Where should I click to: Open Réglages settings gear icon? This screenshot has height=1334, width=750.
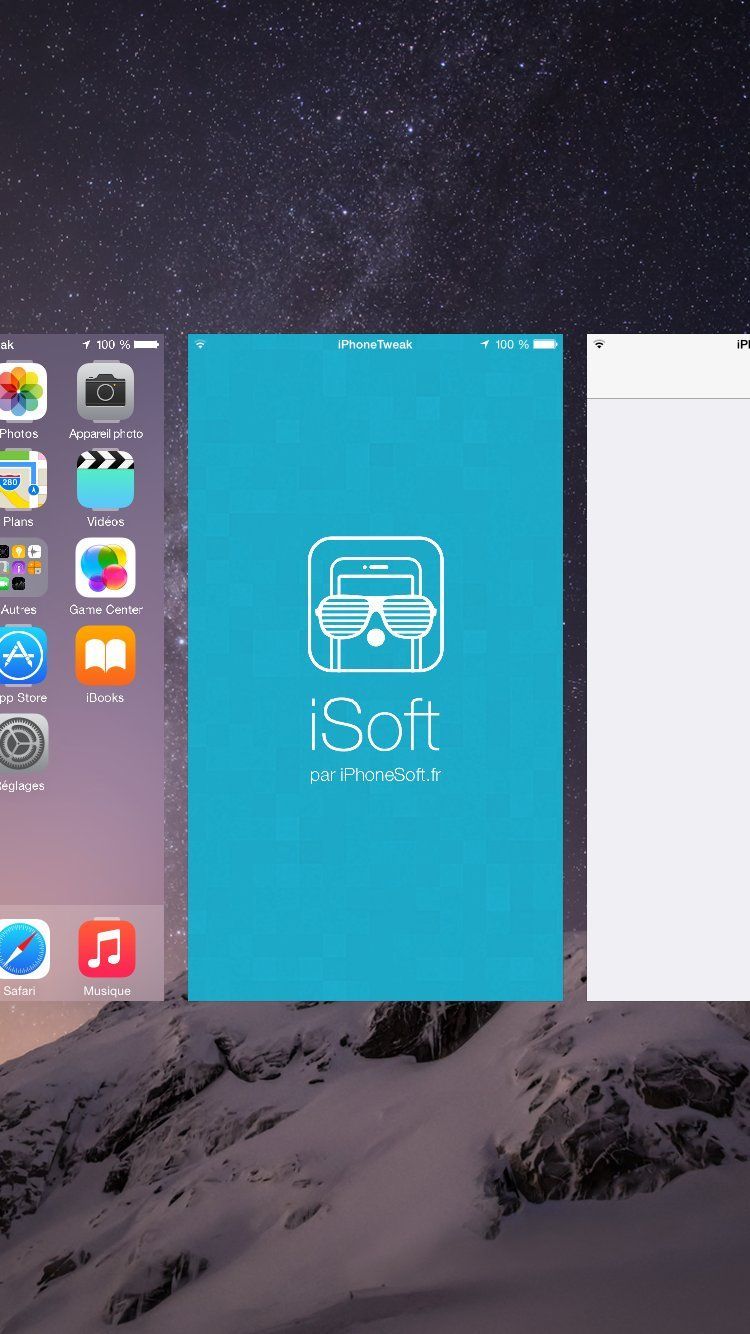(x=22, y=744)
